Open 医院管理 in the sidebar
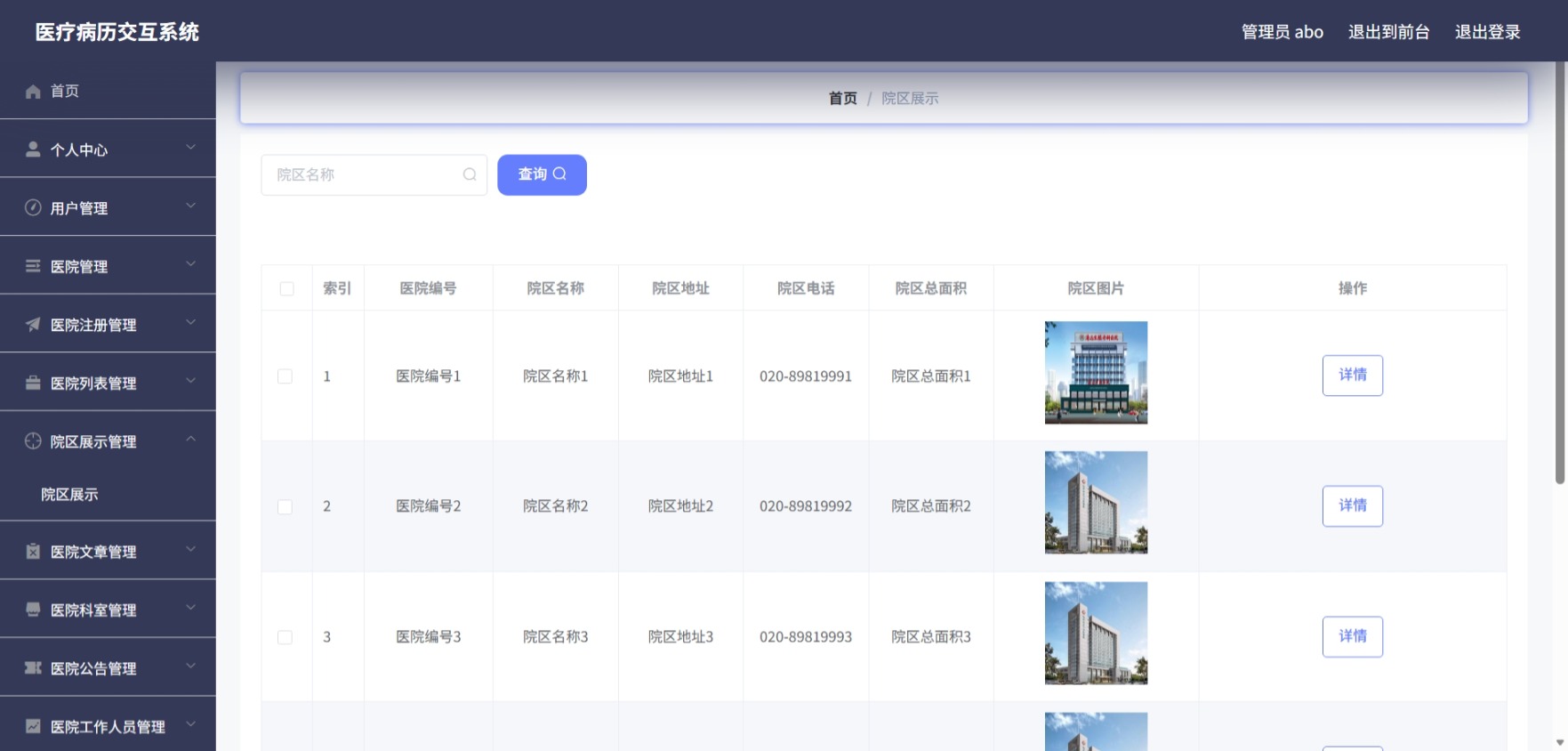1568x751 pixels. (108, 266)
